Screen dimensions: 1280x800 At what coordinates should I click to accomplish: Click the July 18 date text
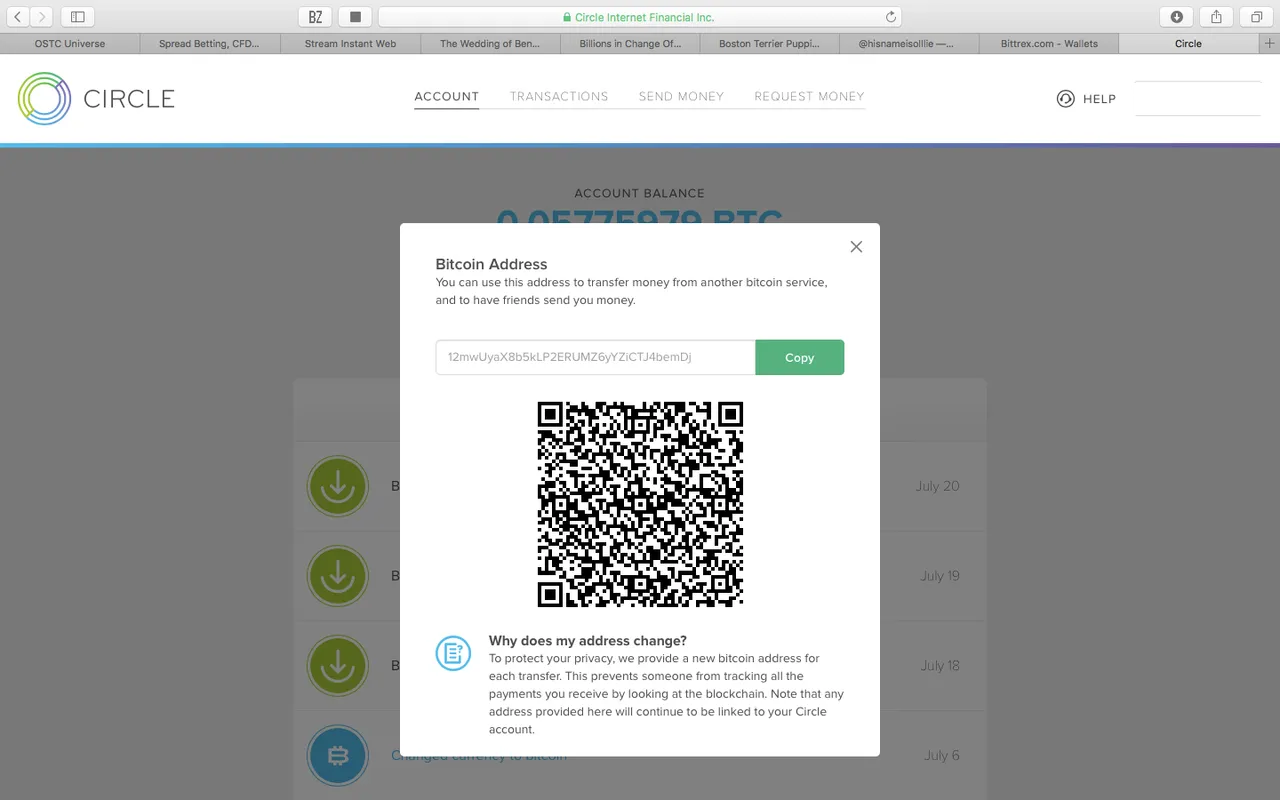point(940,666)
